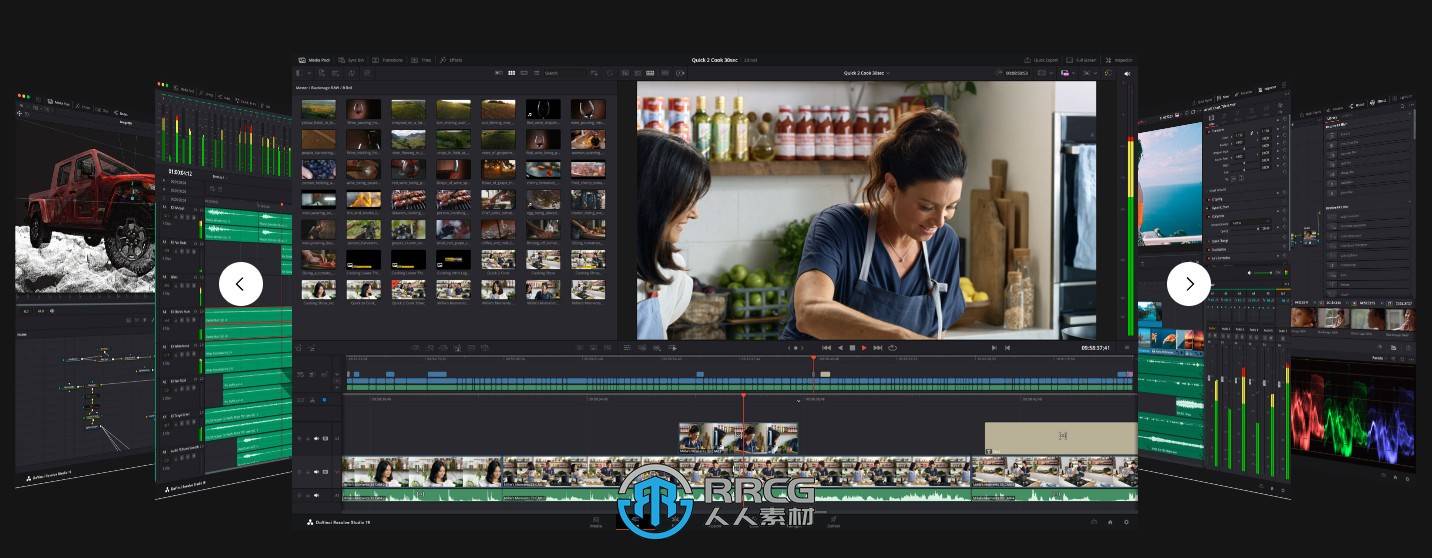Switch media pool to thumbnail grid view
Viewport: 1432px width, 558px height.
click(x=511, y=73)
